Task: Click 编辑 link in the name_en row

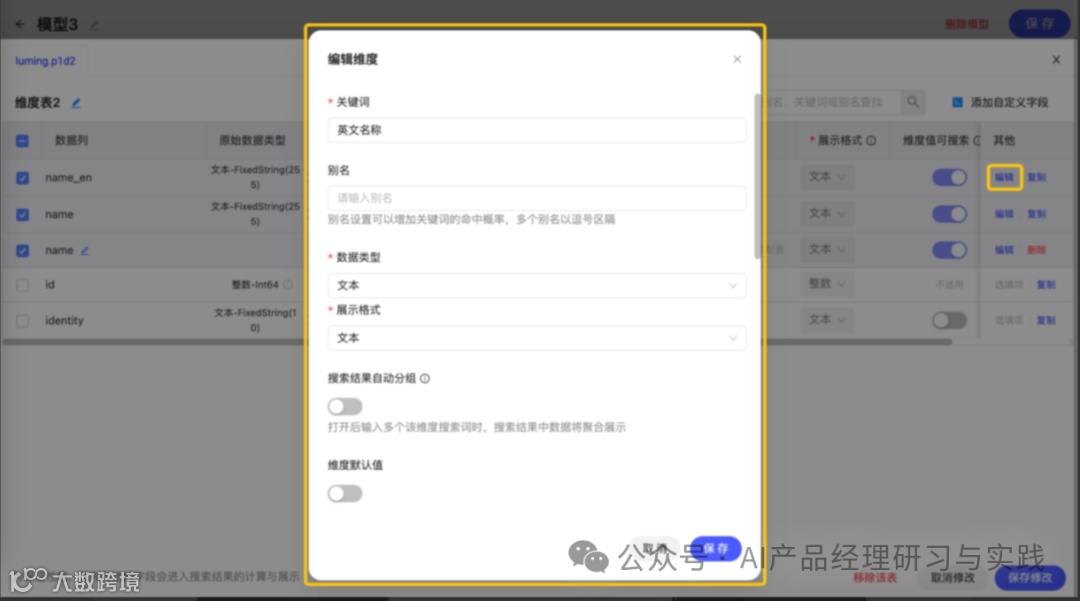Action: [x=1004, y=177]
